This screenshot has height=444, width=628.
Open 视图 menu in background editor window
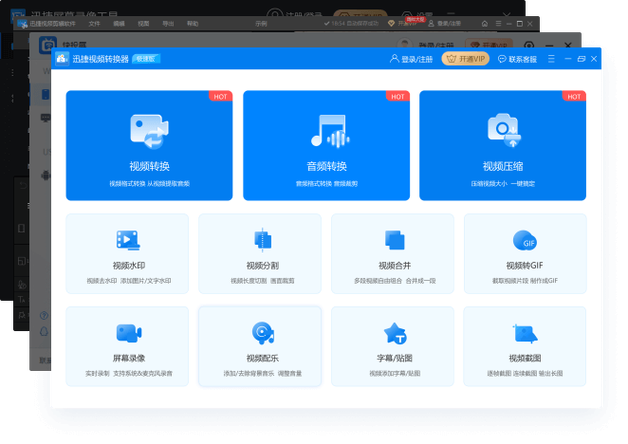pyautogui.click(x=143, y=24)
